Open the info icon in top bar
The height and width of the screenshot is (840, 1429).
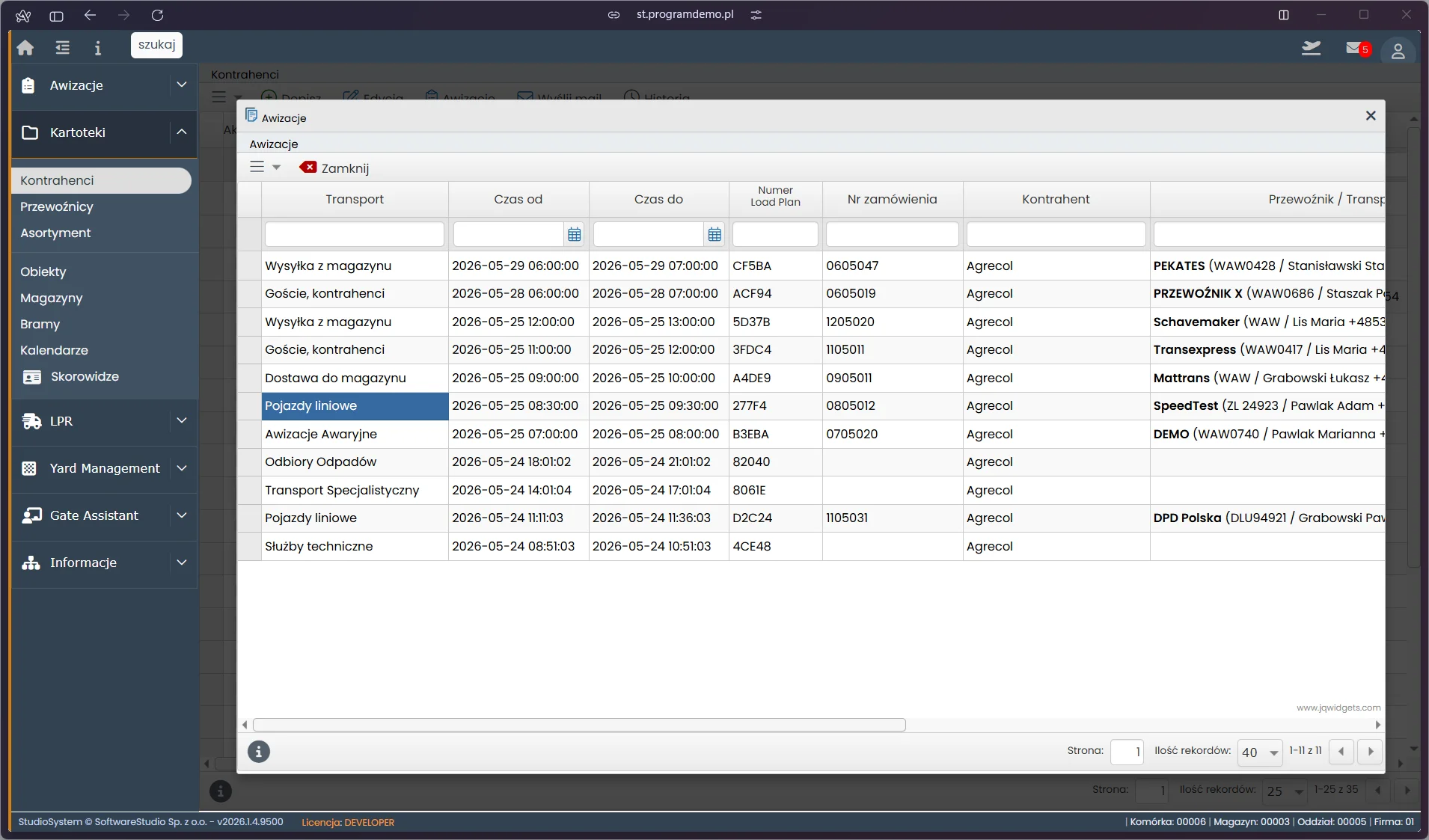tap(97, 48)
